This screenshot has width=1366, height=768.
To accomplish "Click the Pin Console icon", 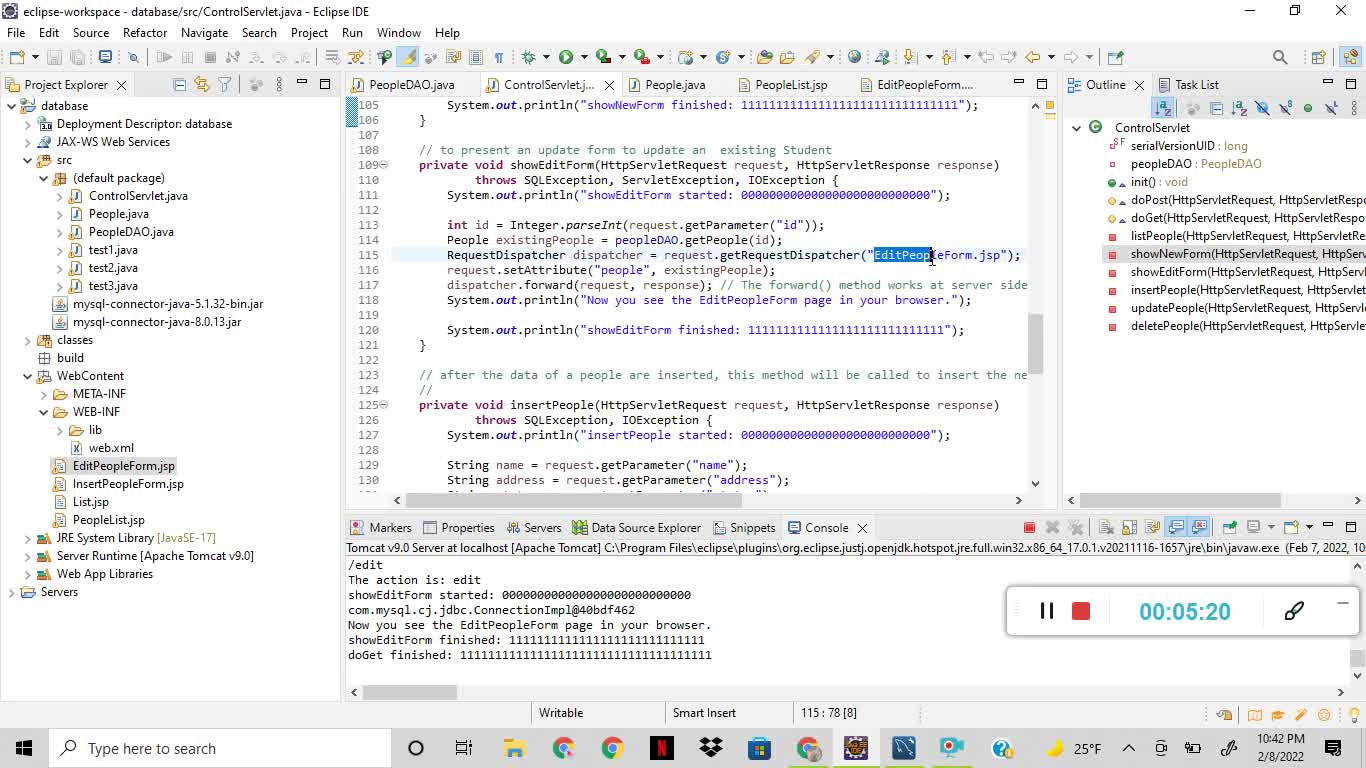I will point(1229,527).
